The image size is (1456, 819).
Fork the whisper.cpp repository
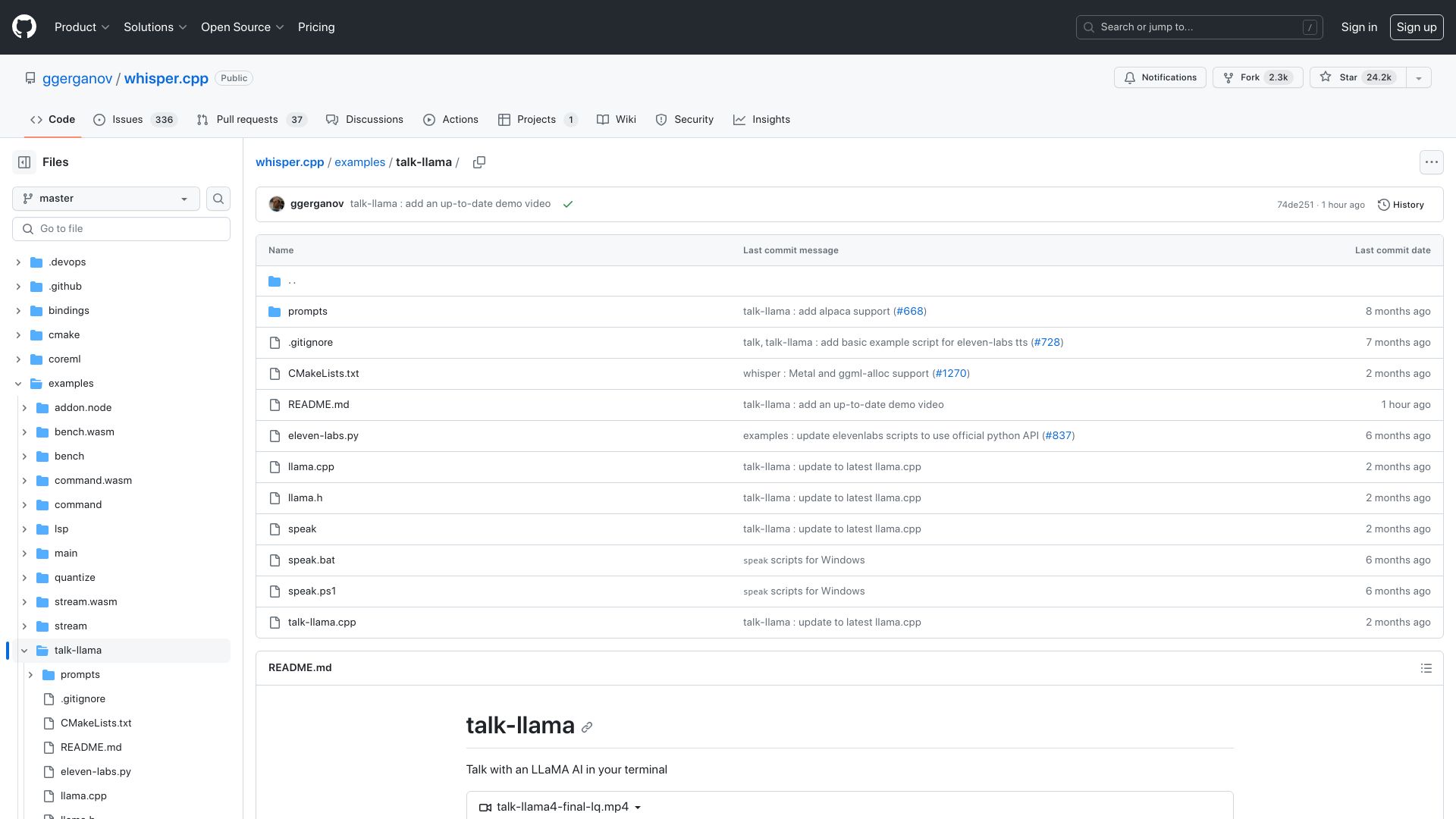click(1257, 77)
